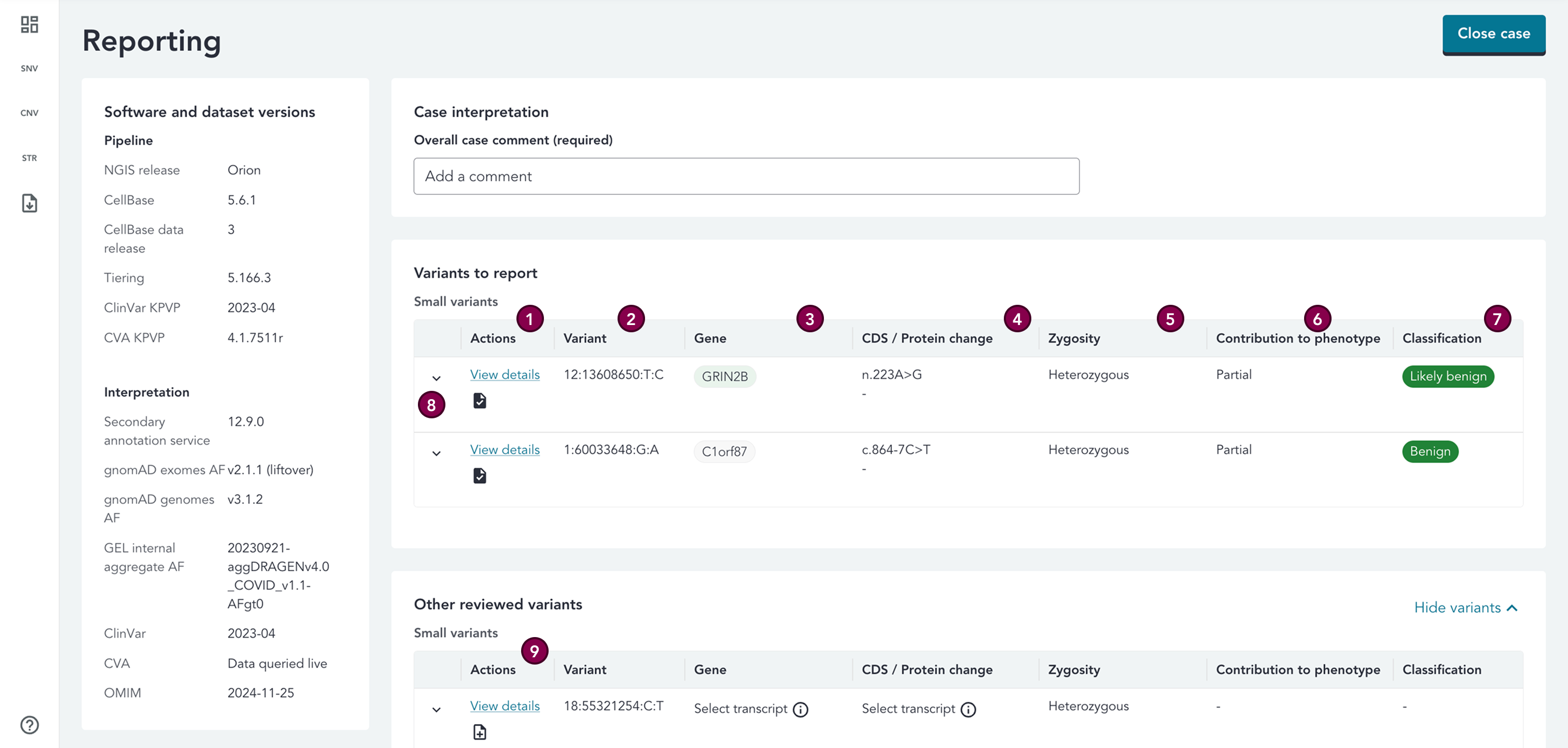Click the add-to-report icon for 18:55321254:C:T
Screen dimensions: 1568x748
pyautogui.click(x=480, y=731)
